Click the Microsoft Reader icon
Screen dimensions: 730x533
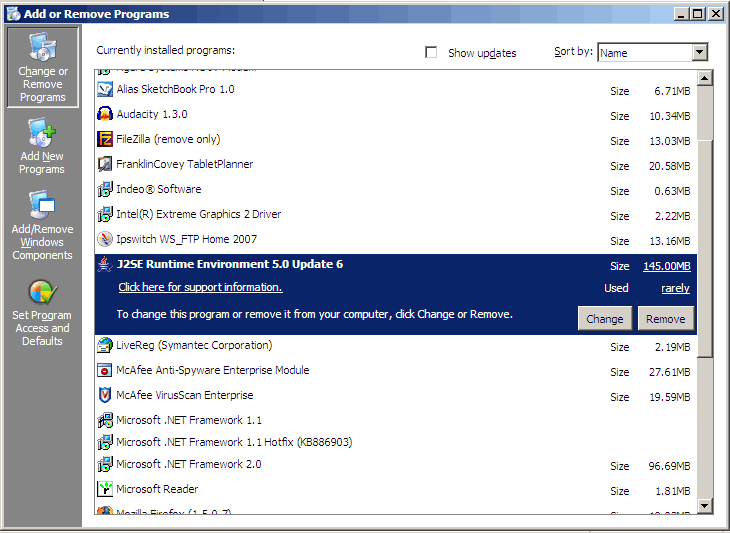point(105,489)
